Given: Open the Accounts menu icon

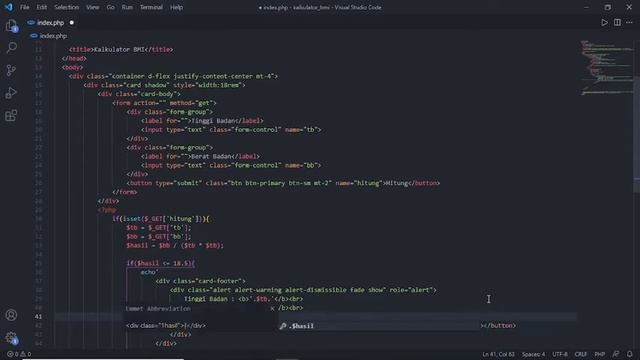Looking at the screenshot, I should (x=11, y=315).
